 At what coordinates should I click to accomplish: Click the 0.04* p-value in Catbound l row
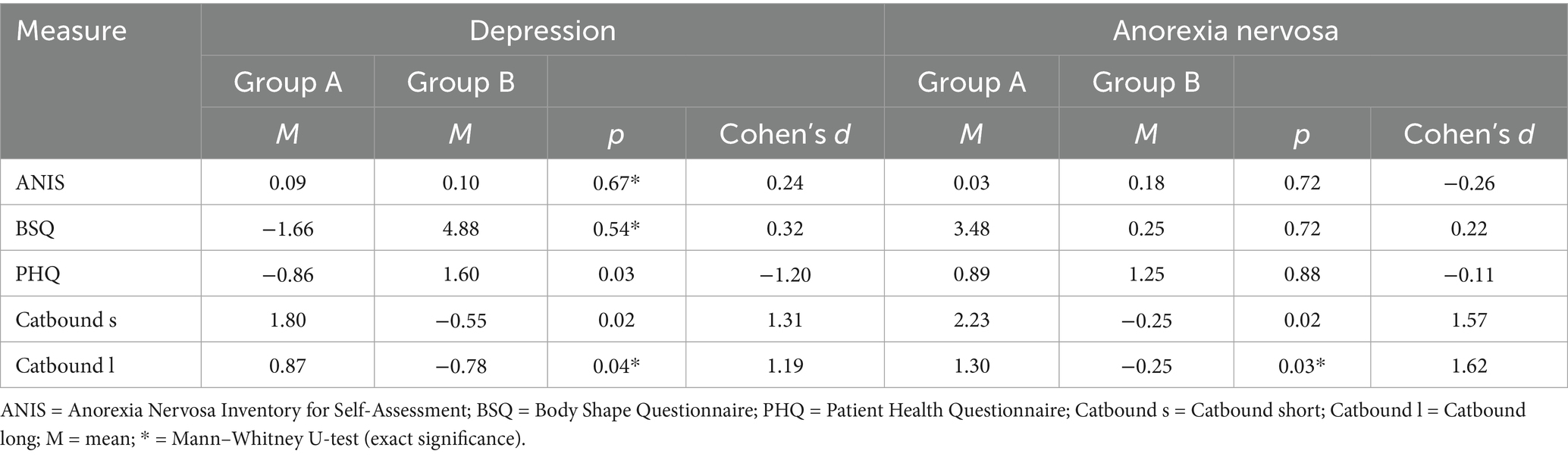(616, 366)
